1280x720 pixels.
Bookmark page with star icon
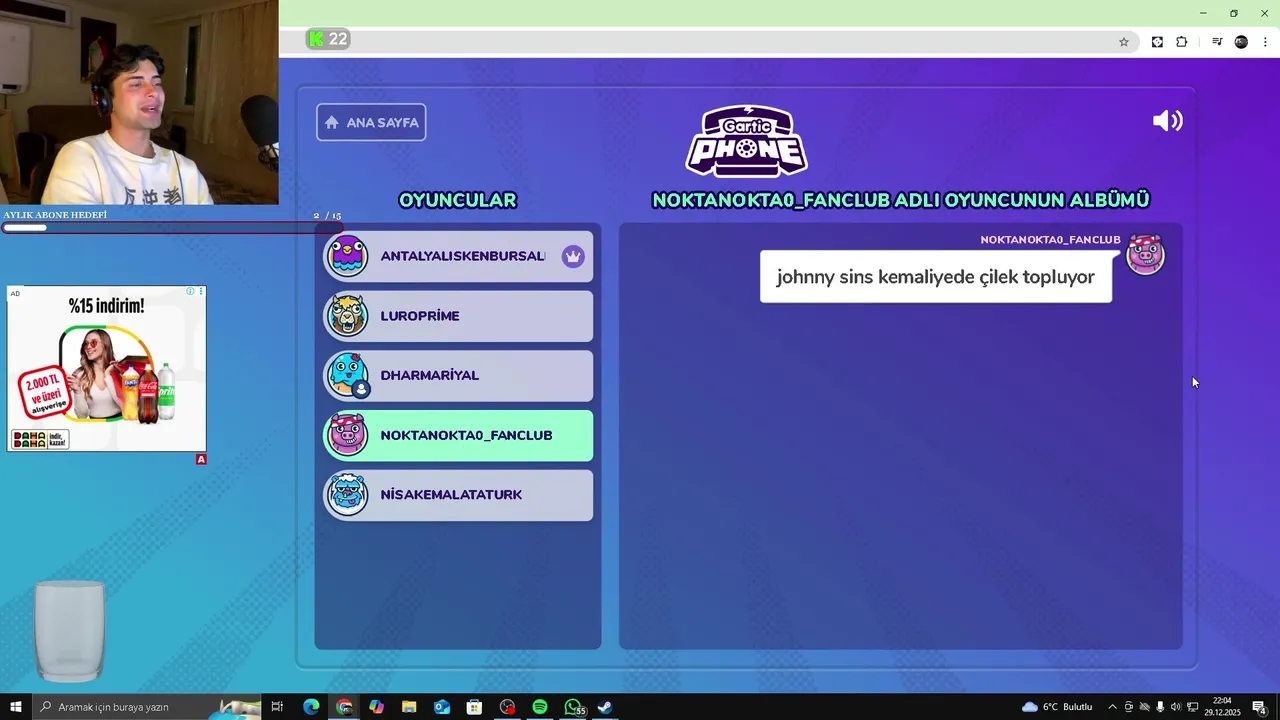[x=1124, y=42]
